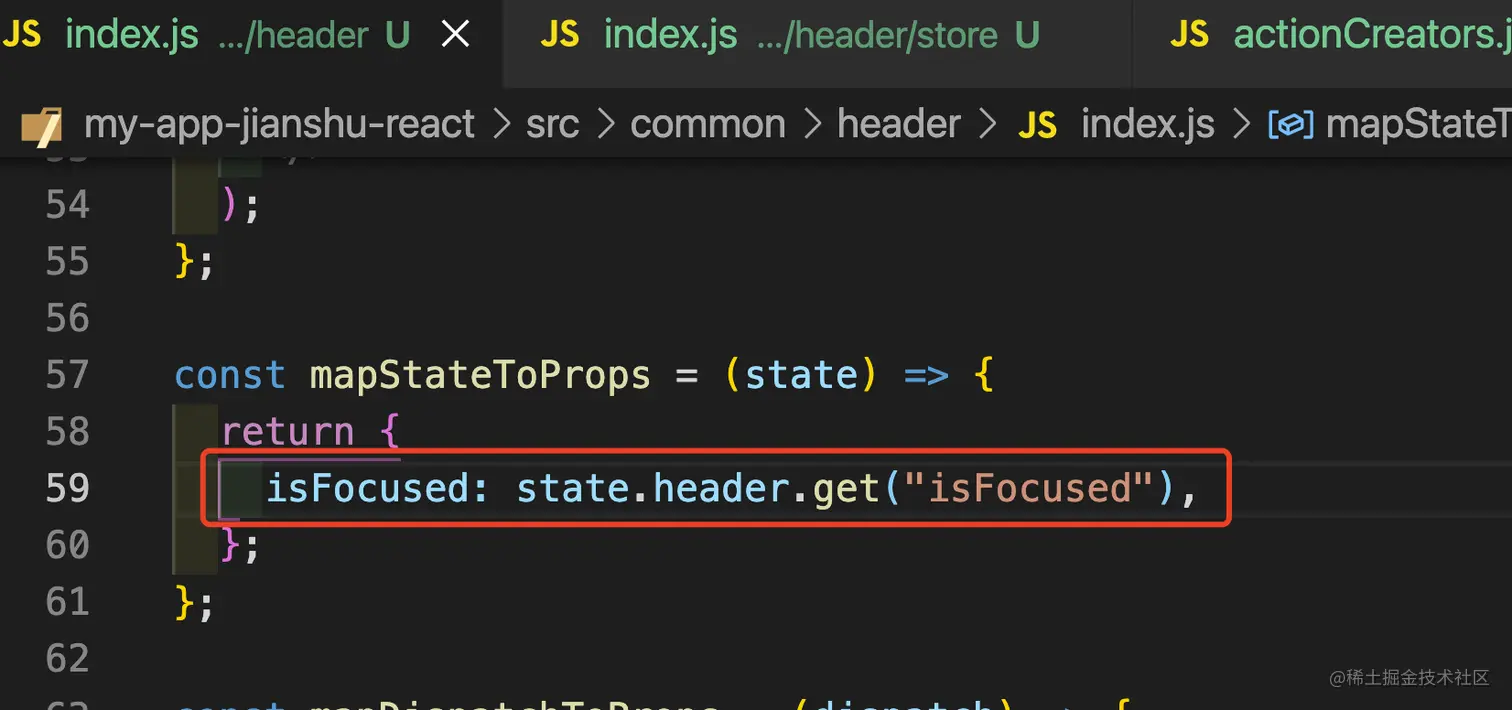The height and width of the screenshot is (710, 1512).
Task: Open the mapStateToProps symbol breadcrumb
Action: (1418, 125)
